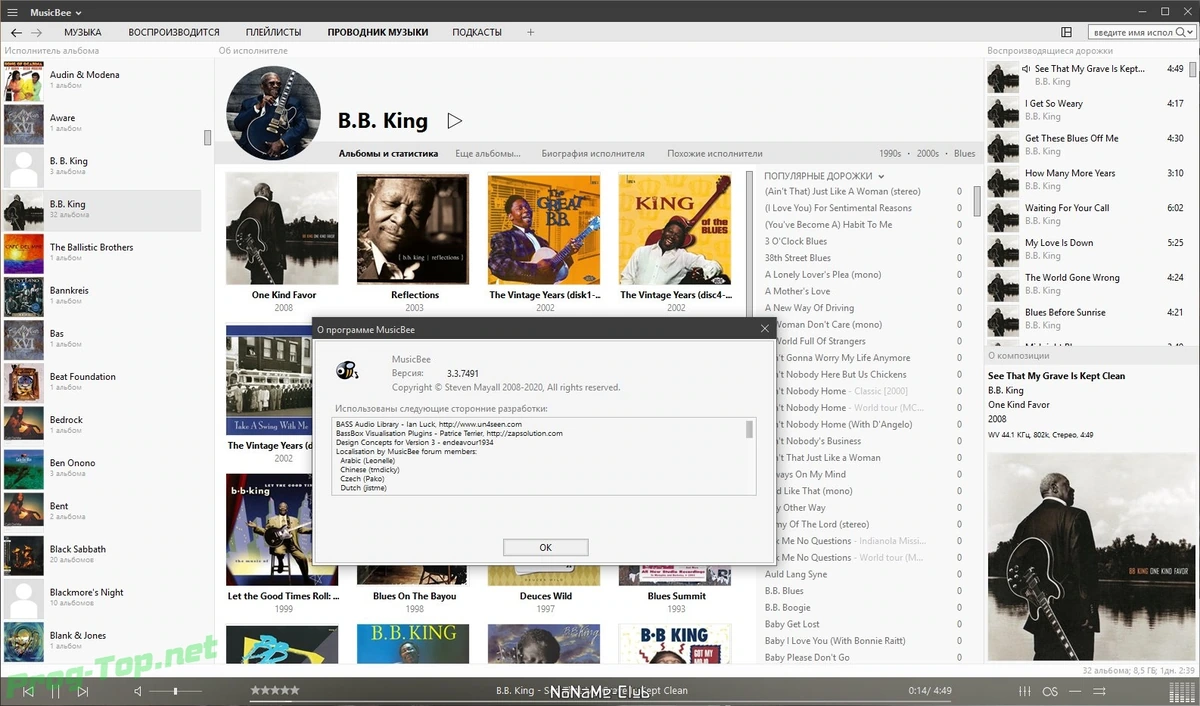Click the artist list scrollbar

point(208,137)
